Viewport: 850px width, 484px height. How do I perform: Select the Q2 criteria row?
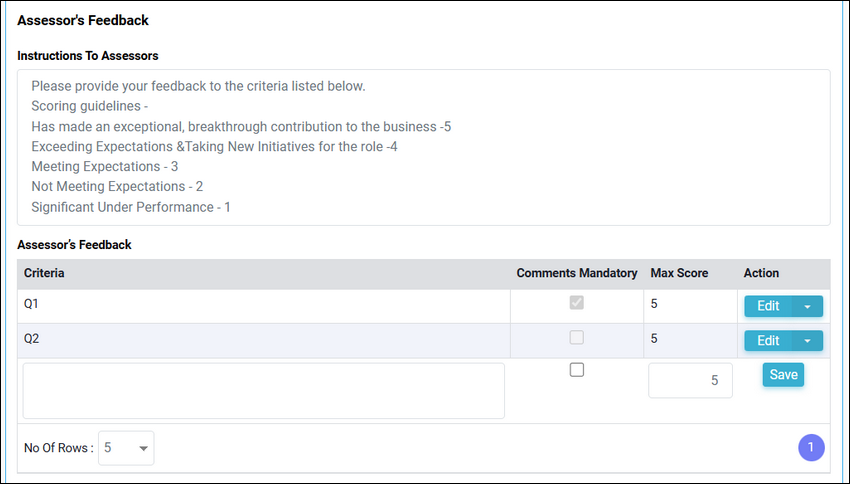[424, 341]
